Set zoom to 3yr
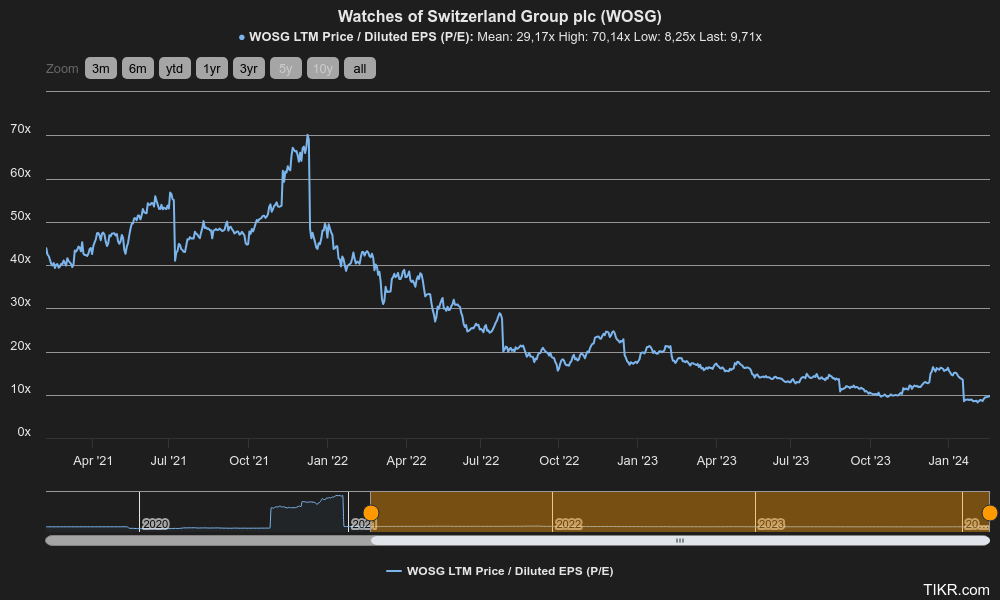1000x600 pixels. point(249,68)
